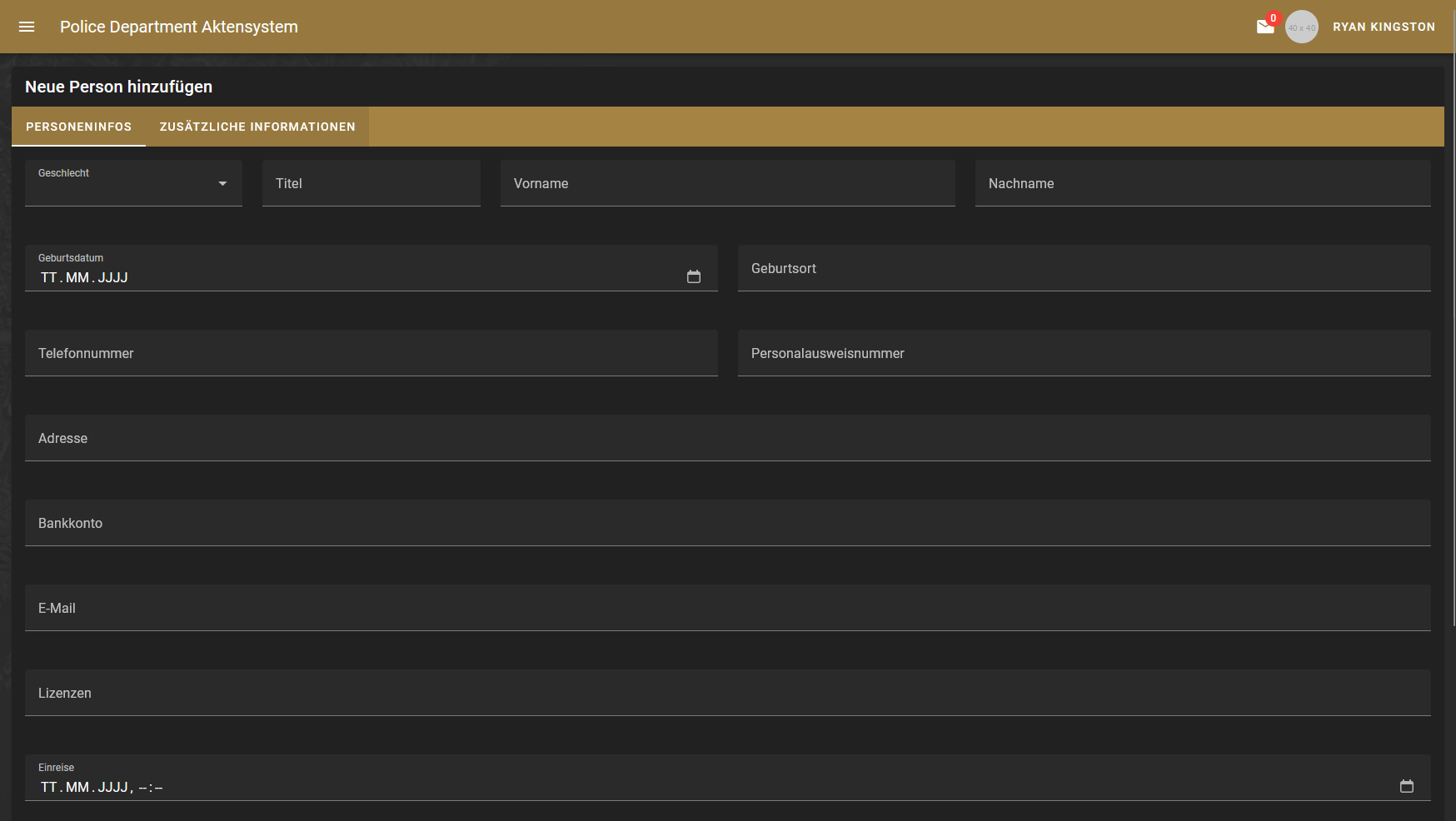Click the E-Mail input field
The height and width of the screenshot is (821, 1456).
[x=728, y=608]
